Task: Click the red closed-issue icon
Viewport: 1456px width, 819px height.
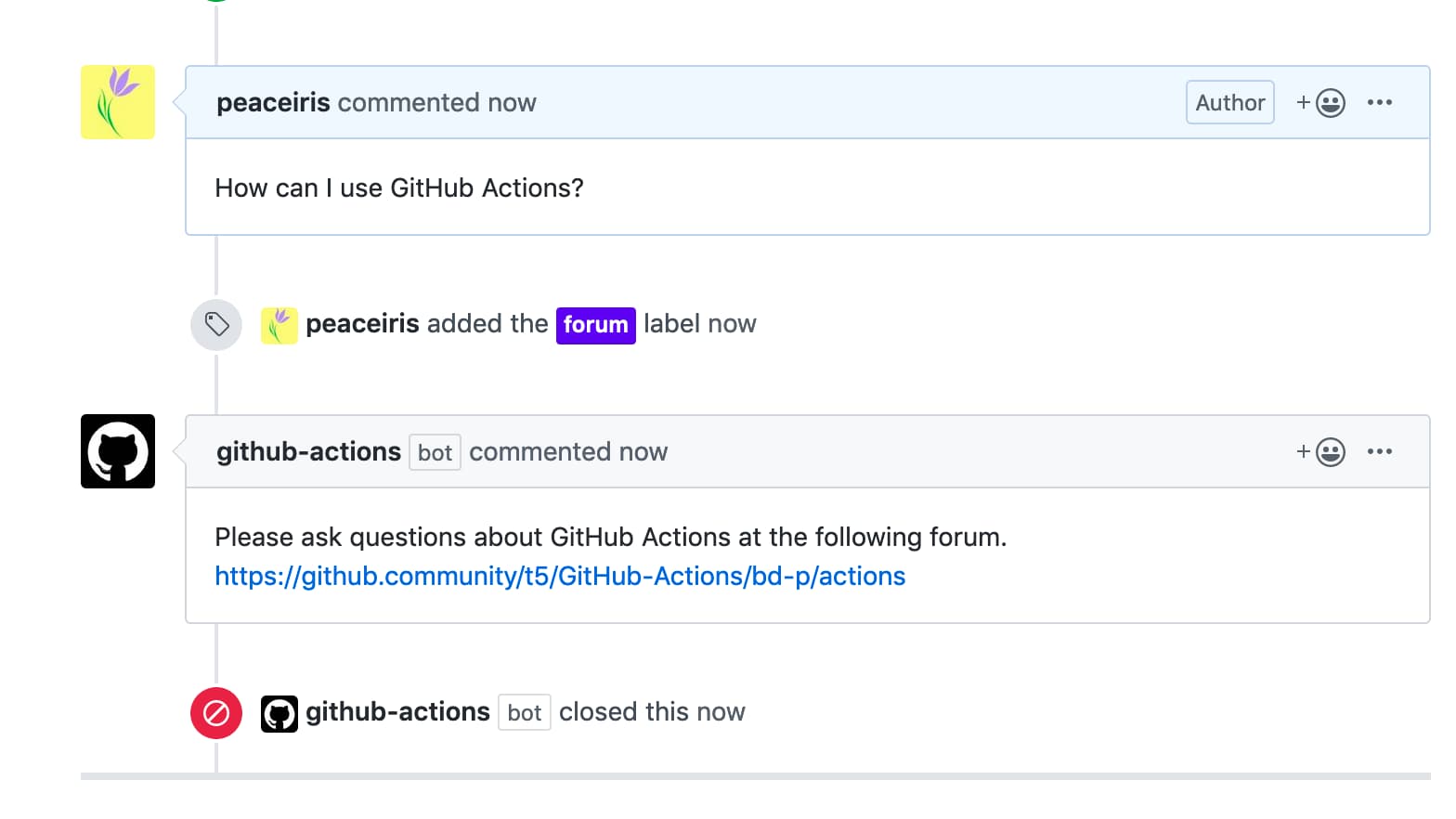Action: click(215, 712)
